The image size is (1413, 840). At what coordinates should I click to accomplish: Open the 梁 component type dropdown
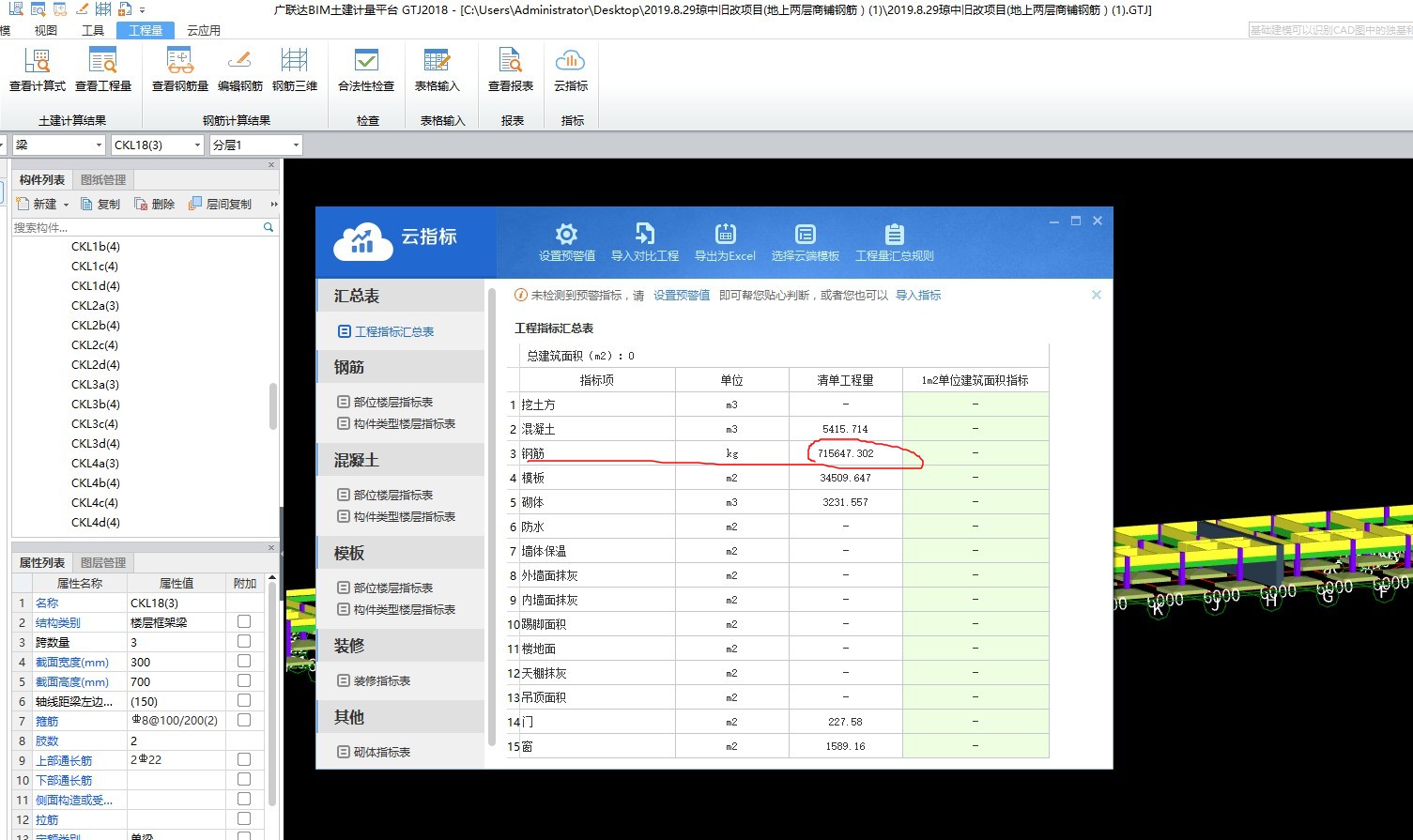pos(58,145)
